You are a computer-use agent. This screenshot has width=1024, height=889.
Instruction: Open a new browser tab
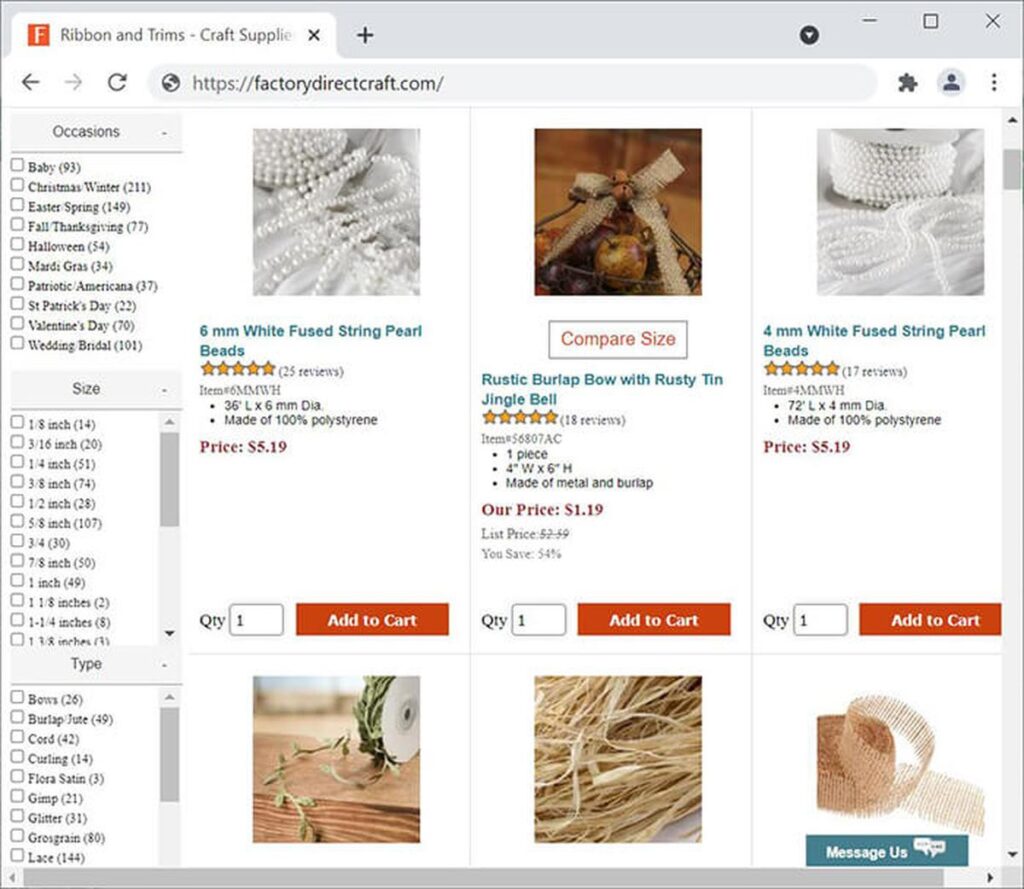coord(365,33)
